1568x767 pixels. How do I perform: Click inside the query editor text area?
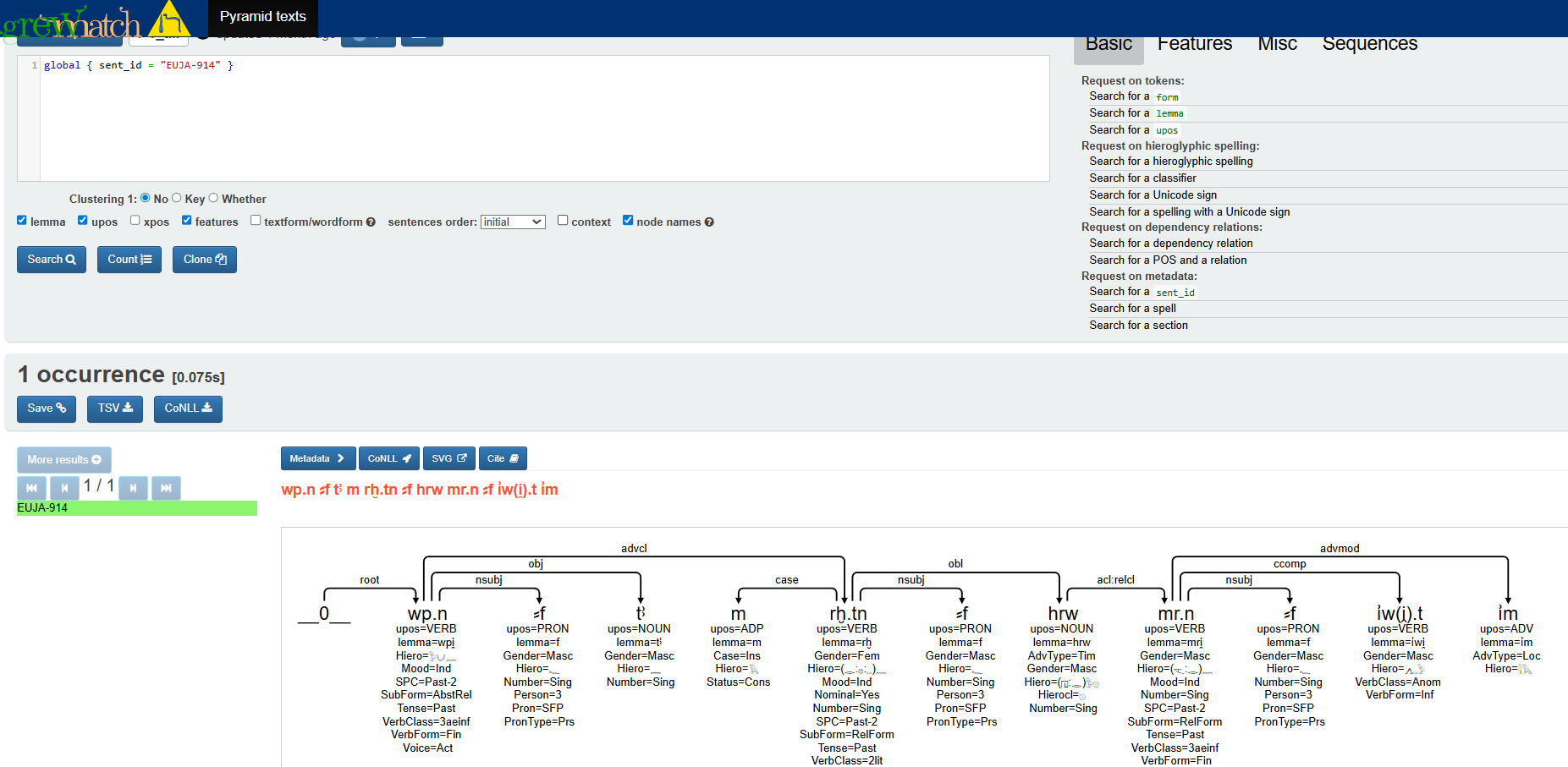tap(542, 118)
